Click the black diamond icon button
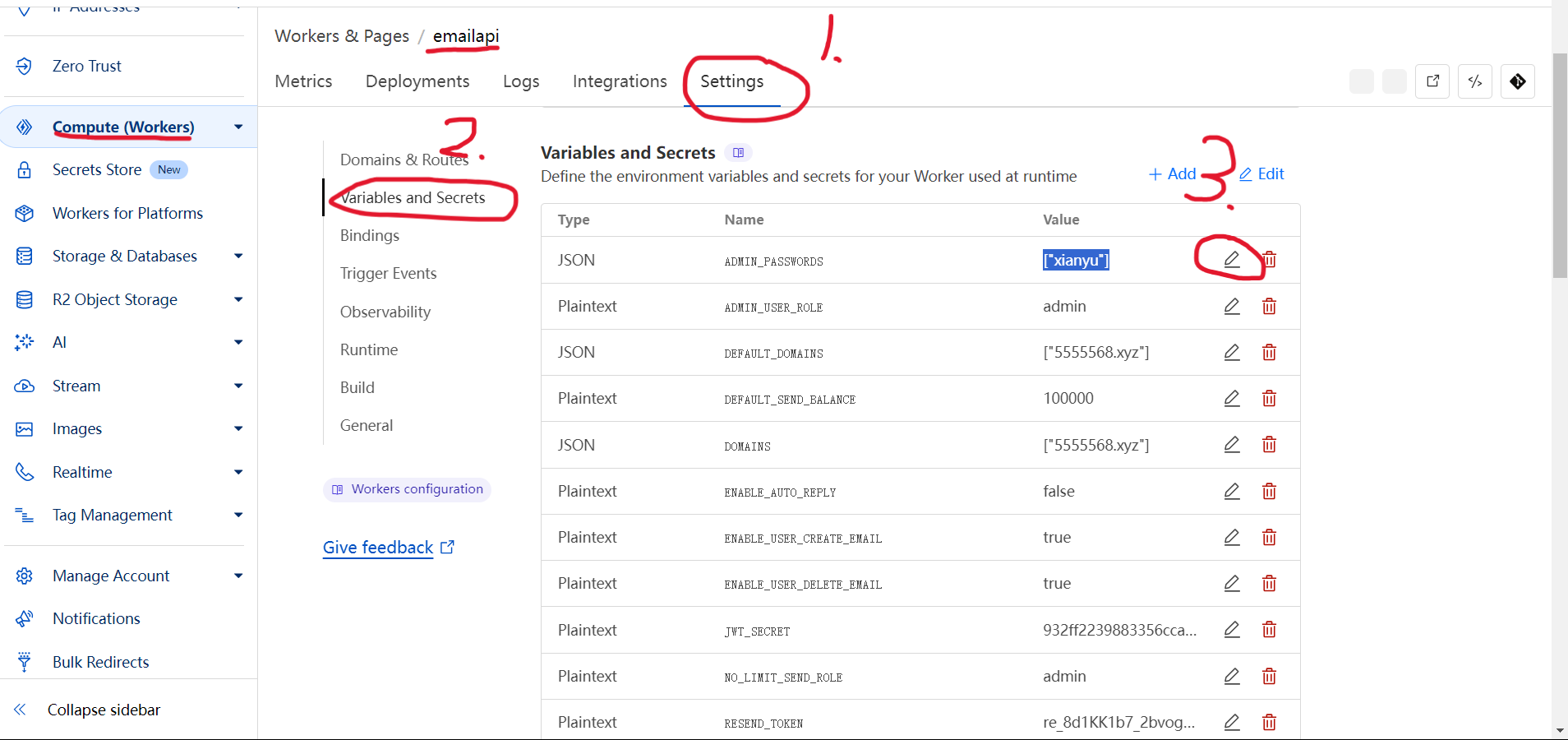Viewport: 1568px width, 740px height. (x=1517, y=81)
